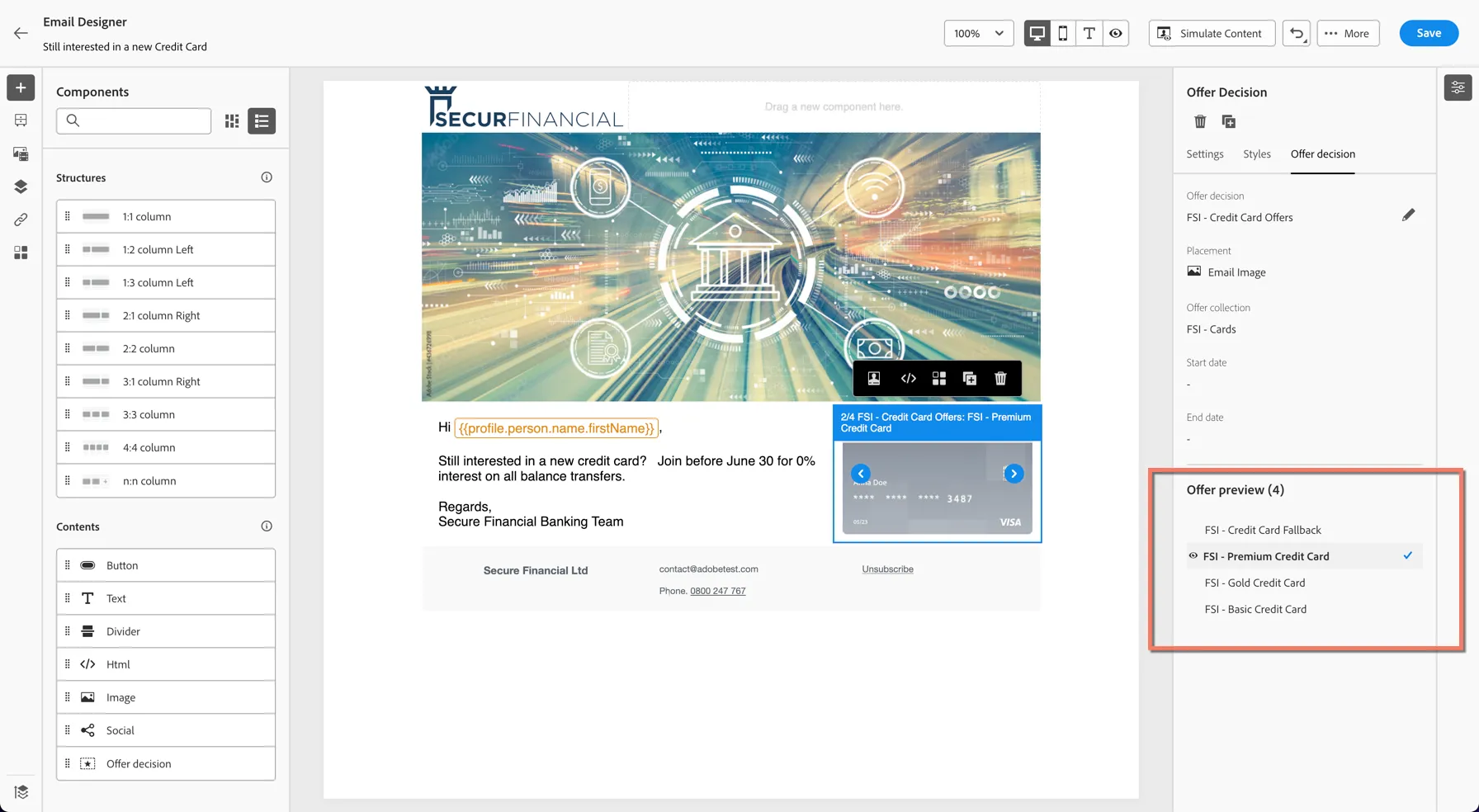The image size is (1479, 812).
Task: Duplicate the Offer Decision component in the panel
Action: pos(1229,122)
